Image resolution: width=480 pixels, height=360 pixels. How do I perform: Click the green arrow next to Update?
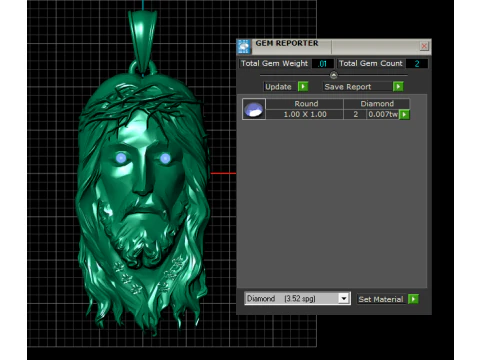303,87
